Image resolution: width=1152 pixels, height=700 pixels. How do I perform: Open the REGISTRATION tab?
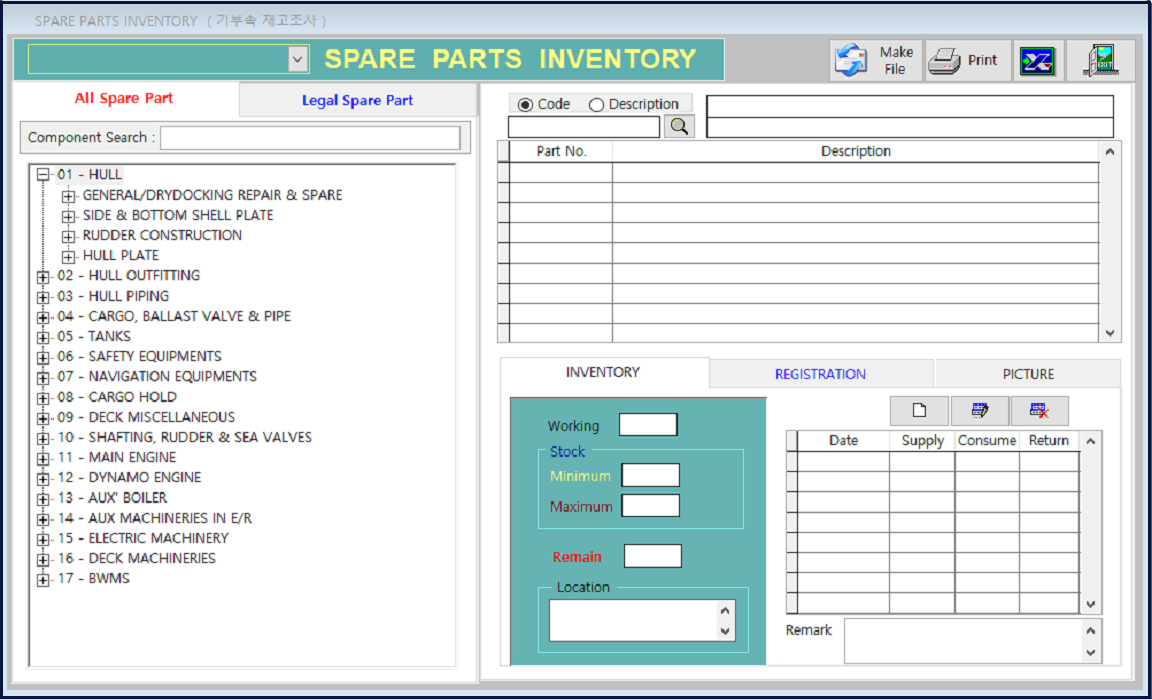coord(820,374)
